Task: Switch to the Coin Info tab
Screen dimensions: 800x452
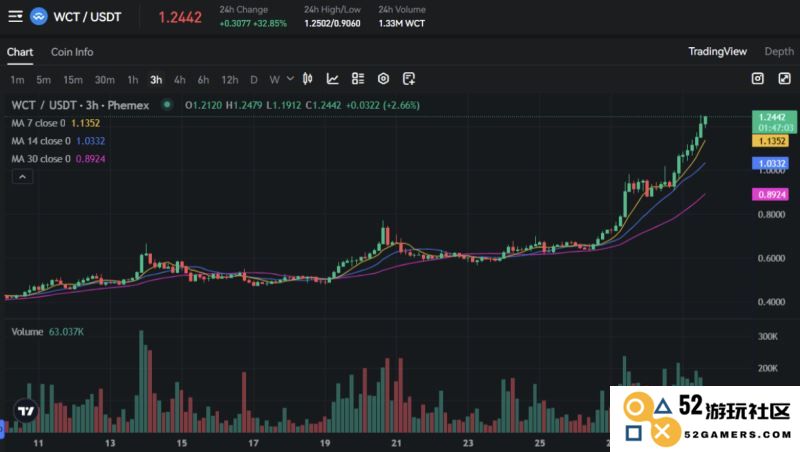Action: tap(72, 52)
